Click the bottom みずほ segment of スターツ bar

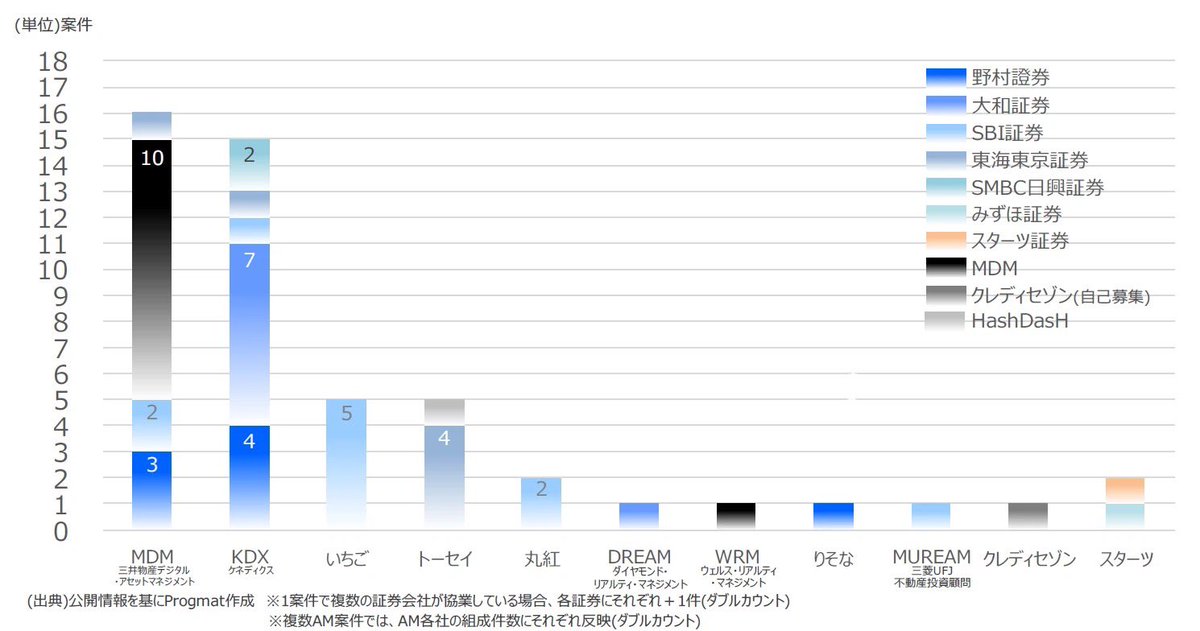(x=1125, y=516)
